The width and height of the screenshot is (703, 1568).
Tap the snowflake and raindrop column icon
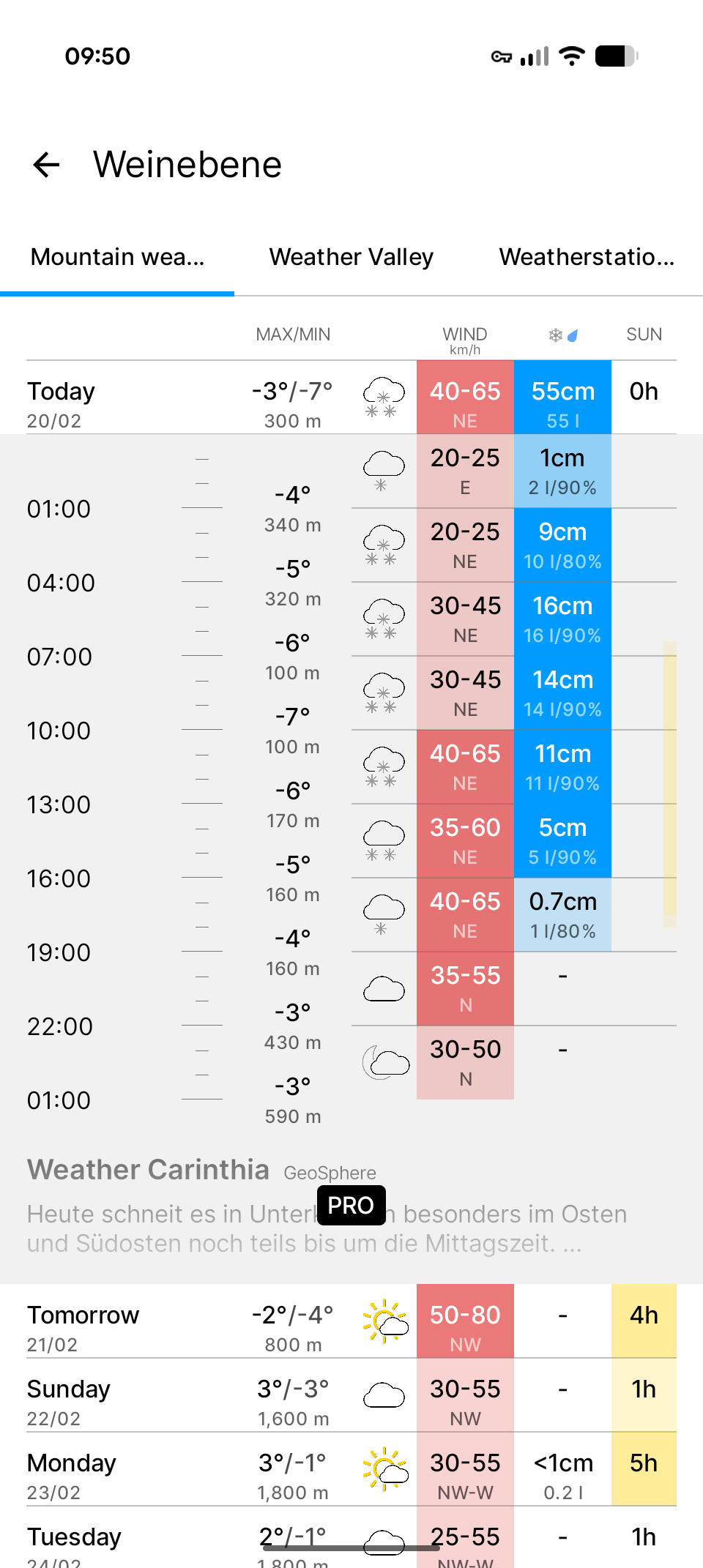563,335
